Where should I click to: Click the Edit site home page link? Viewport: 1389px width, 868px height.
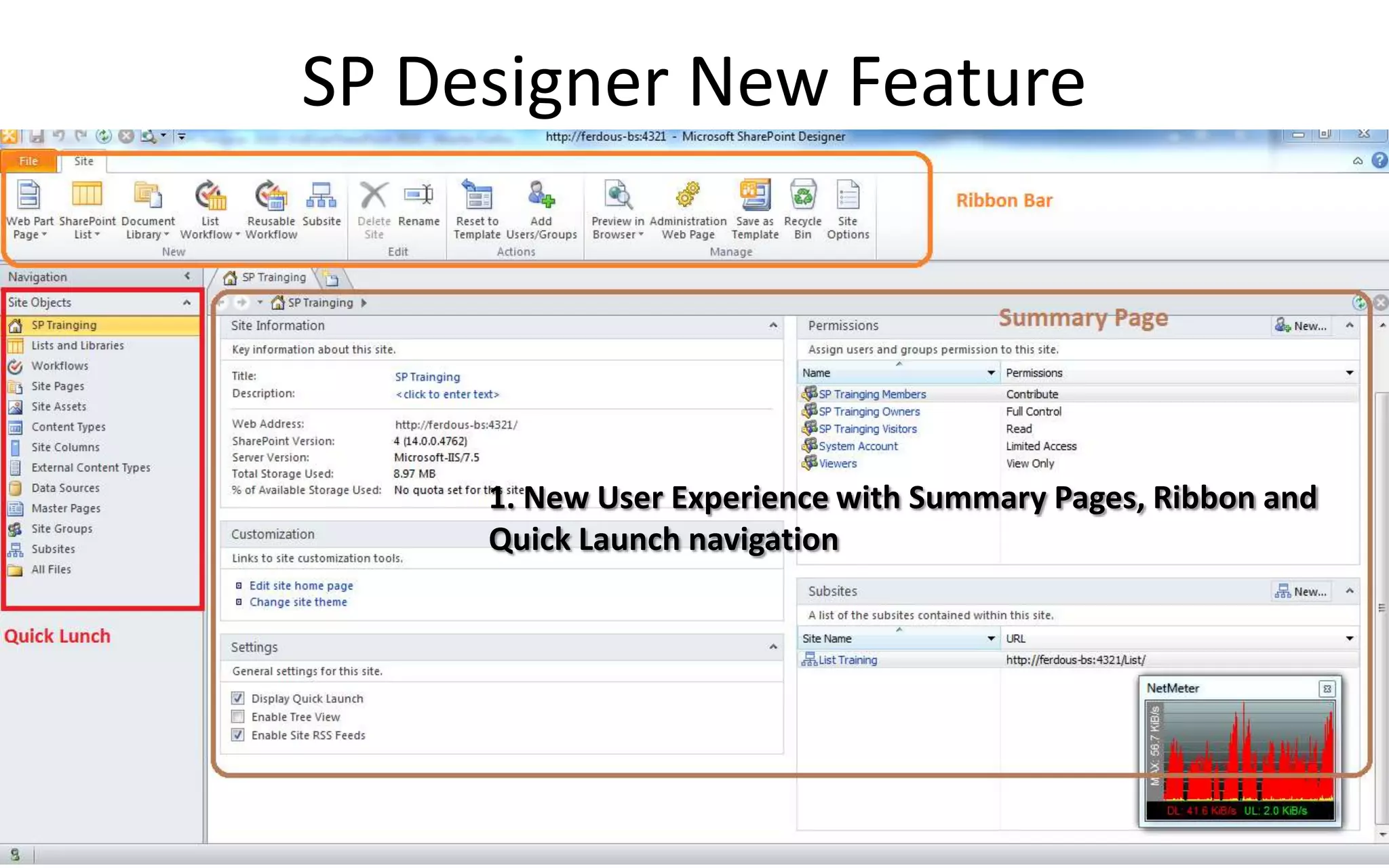tap(301, 586)
